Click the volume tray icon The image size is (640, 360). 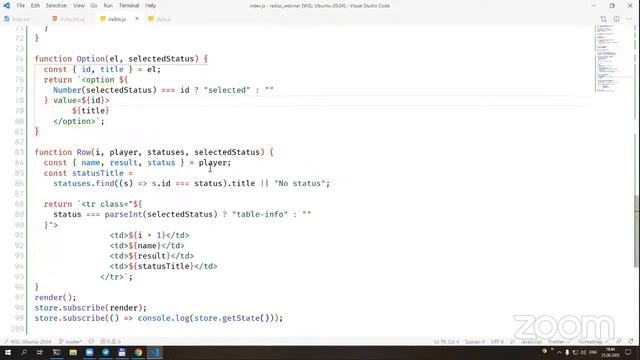pyautogui.click(x=583, y=353)
